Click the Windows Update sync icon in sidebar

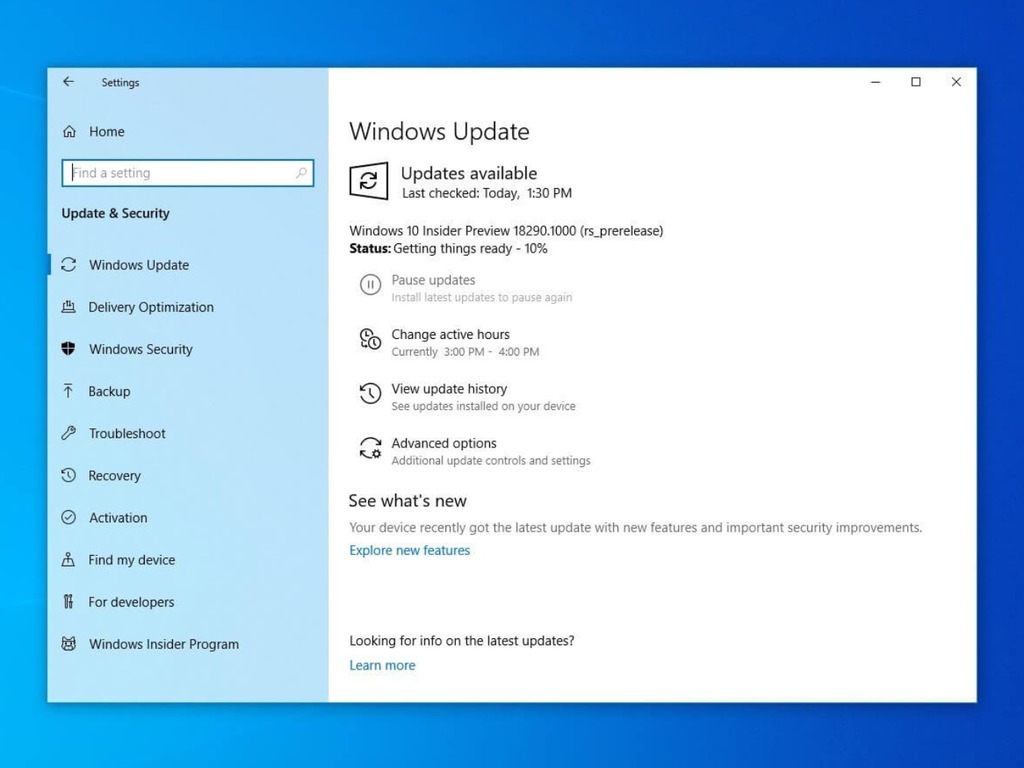point(69,264)
